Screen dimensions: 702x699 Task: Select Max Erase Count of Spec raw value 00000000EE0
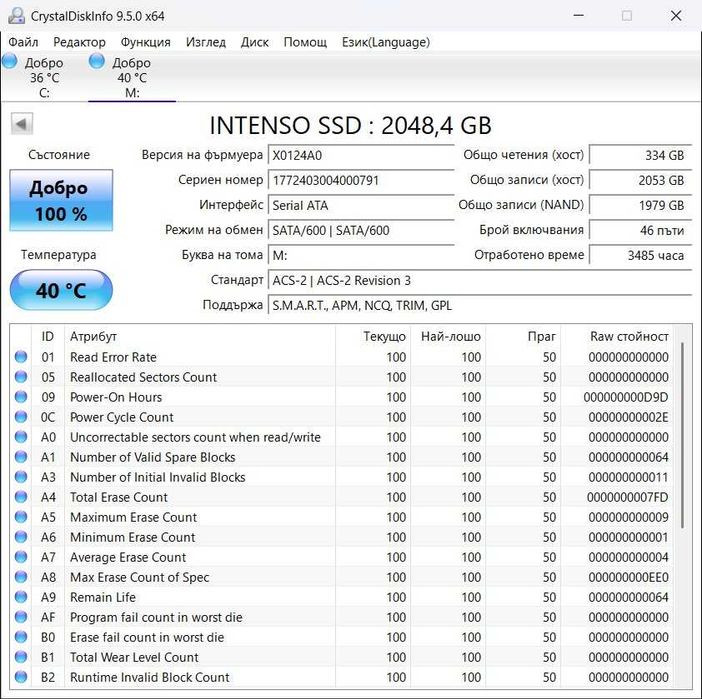point(628,577)
